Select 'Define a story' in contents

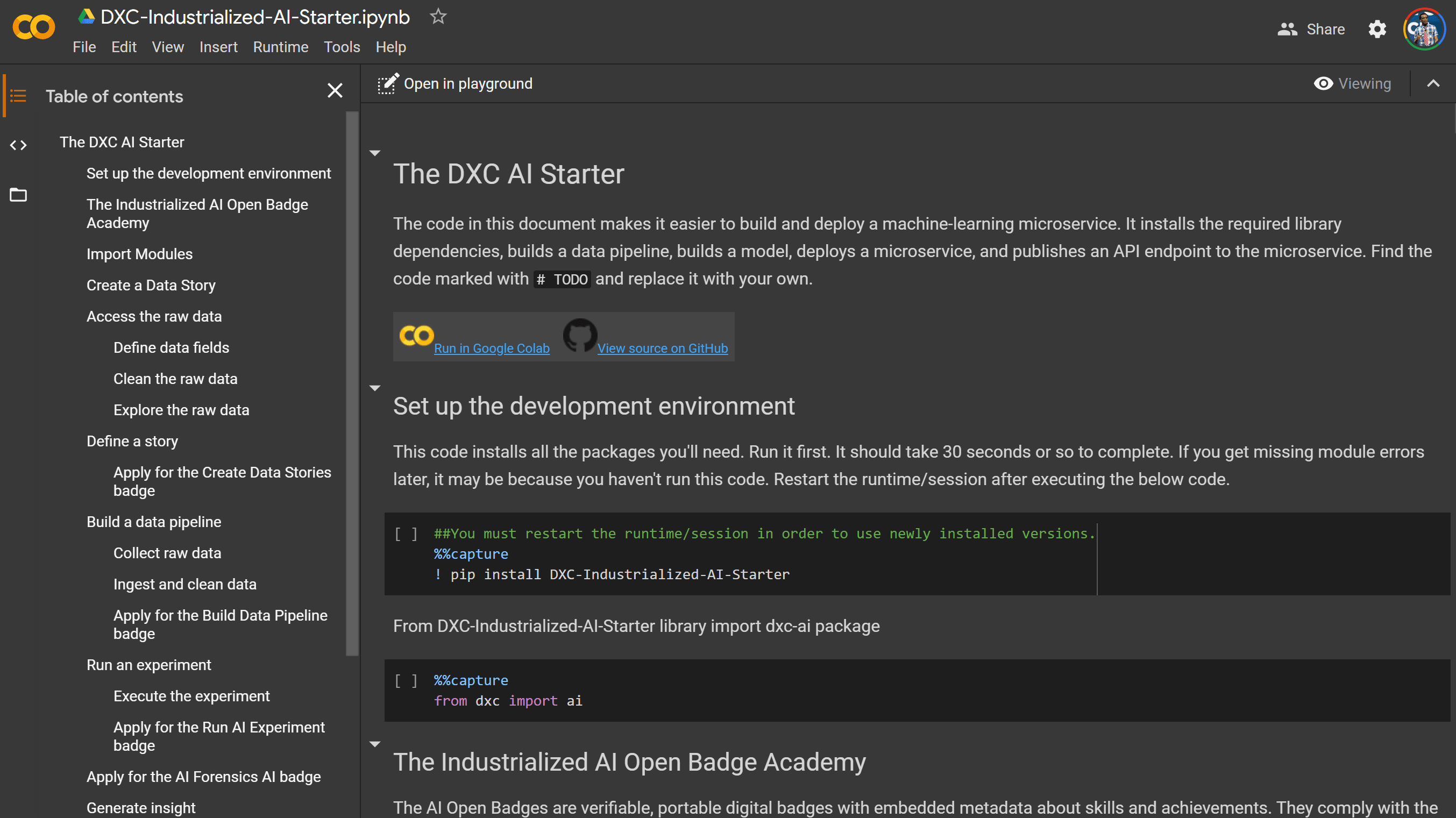pyautogui.click(x=132, y=441)
